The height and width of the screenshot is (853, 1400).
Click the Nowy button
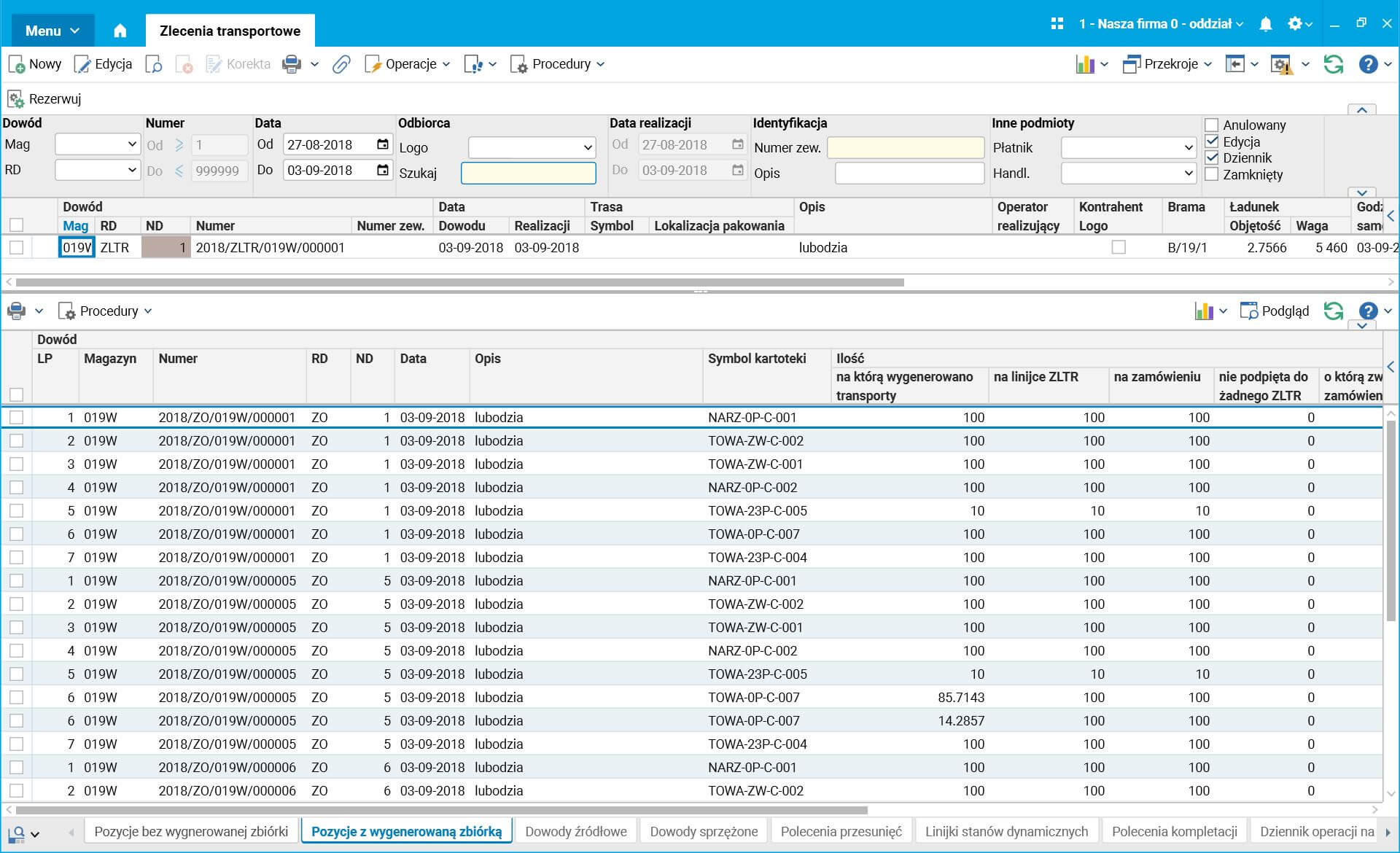tap(35, 64)
